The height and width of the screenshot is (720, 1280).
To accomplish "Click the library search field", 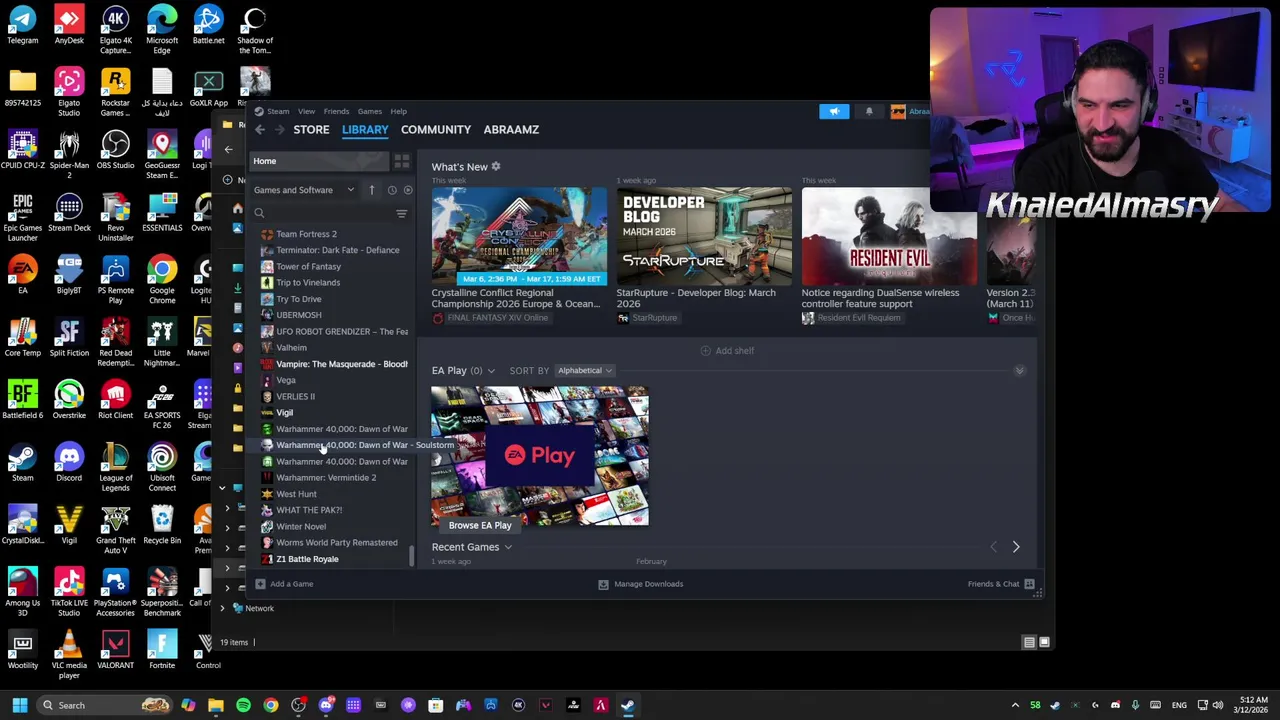I will point(322,213).
